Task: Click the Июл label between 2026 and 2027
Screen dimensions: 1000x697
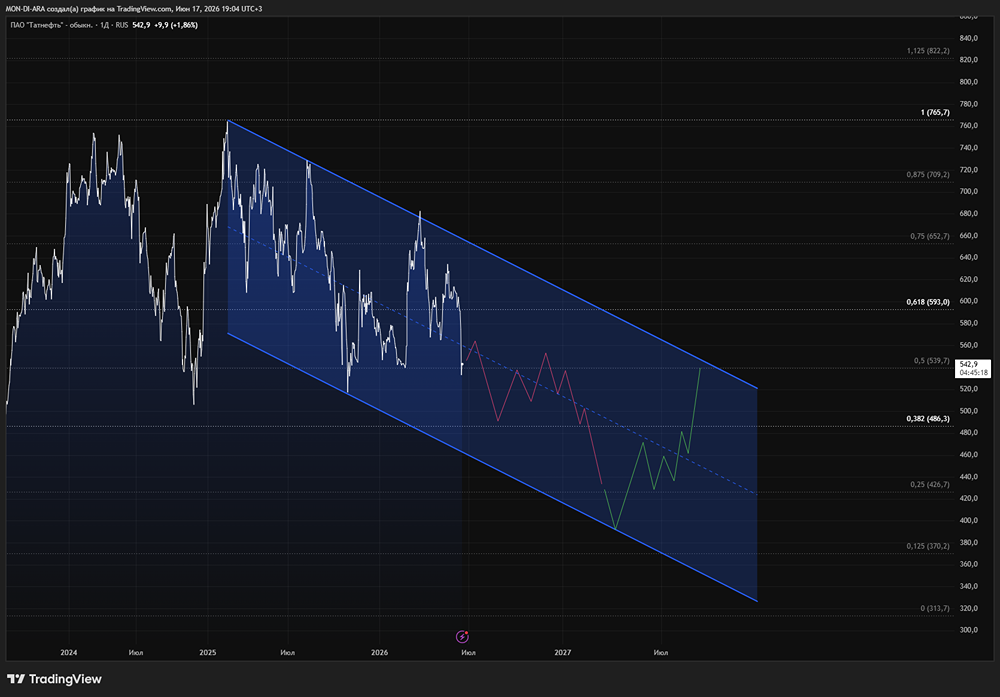Action: click(469, 652)
